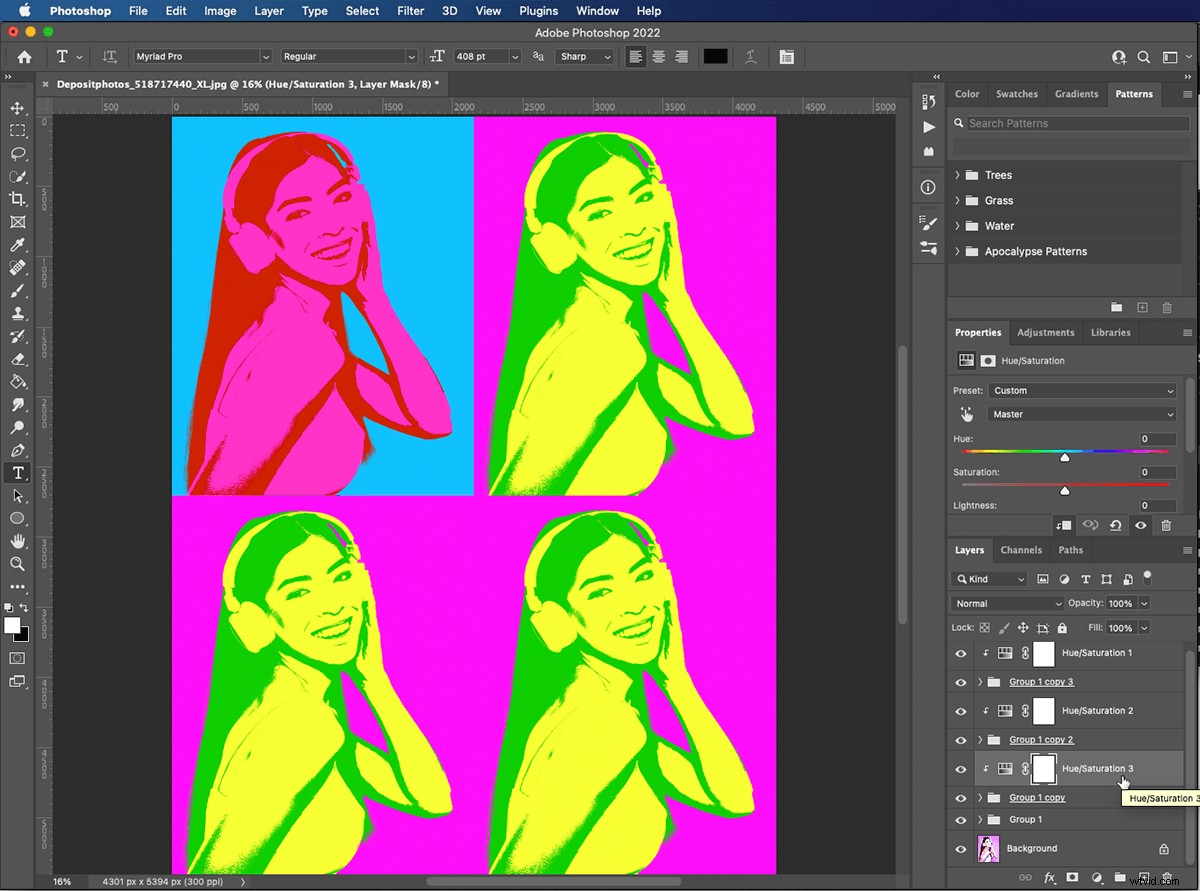
Task: Select the Move tool
Action: [x=17, y=107]
